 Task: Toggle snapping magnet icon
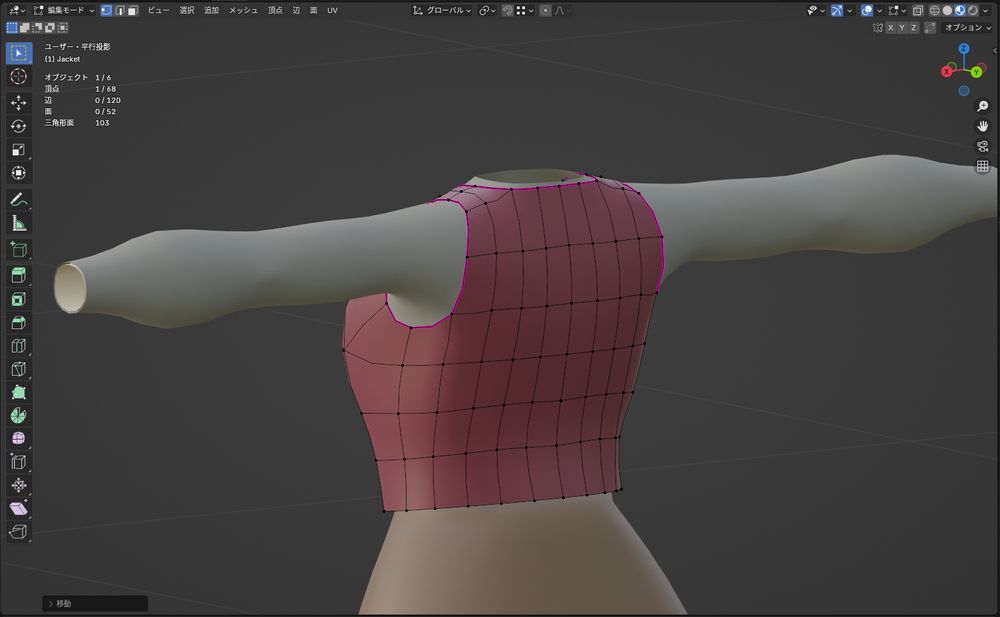(508, 10)
